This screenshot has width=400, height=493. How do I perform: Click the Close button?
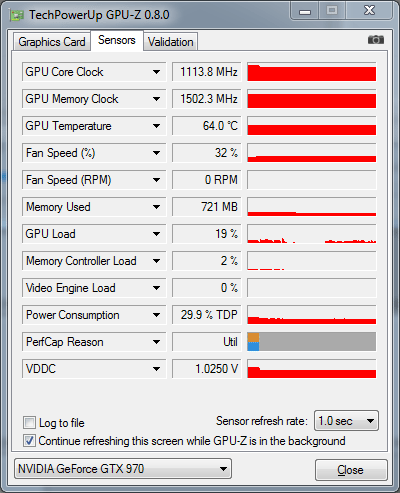coord(351,470)
